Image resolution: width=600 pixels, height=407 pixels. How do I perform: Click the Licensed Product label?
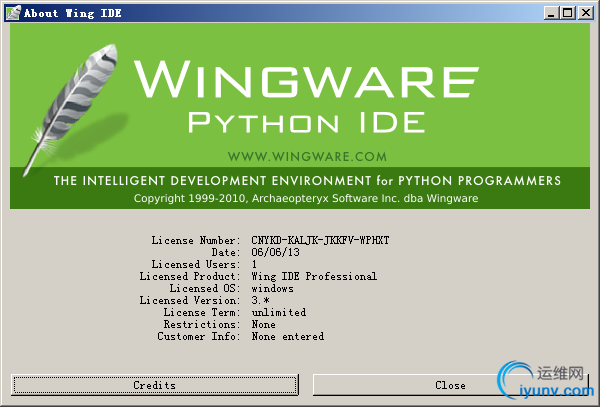tap(190, 276)
